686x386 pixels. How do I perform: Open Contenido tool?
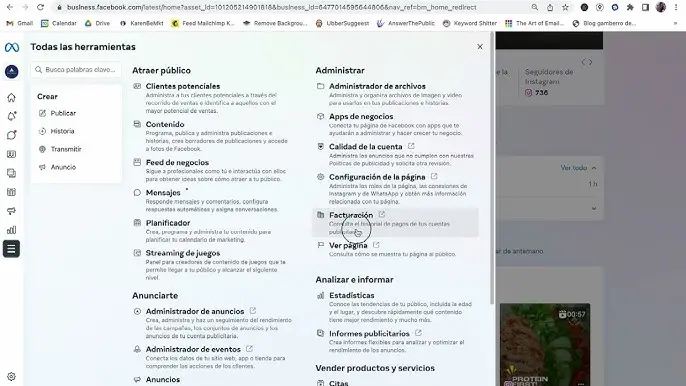click(x=165, y=124)
